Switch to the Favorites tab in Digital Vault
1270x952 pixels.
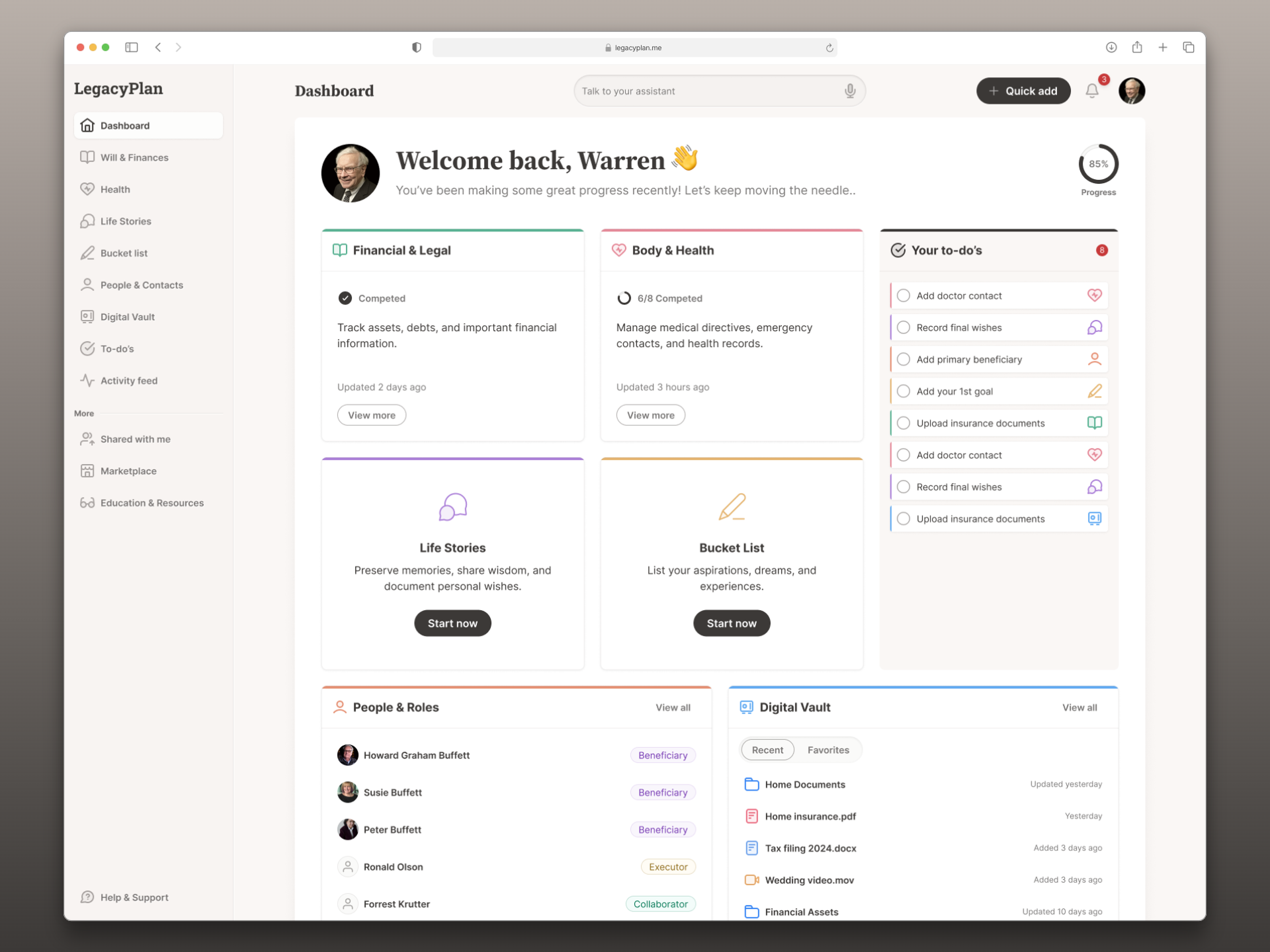(828, 750)
